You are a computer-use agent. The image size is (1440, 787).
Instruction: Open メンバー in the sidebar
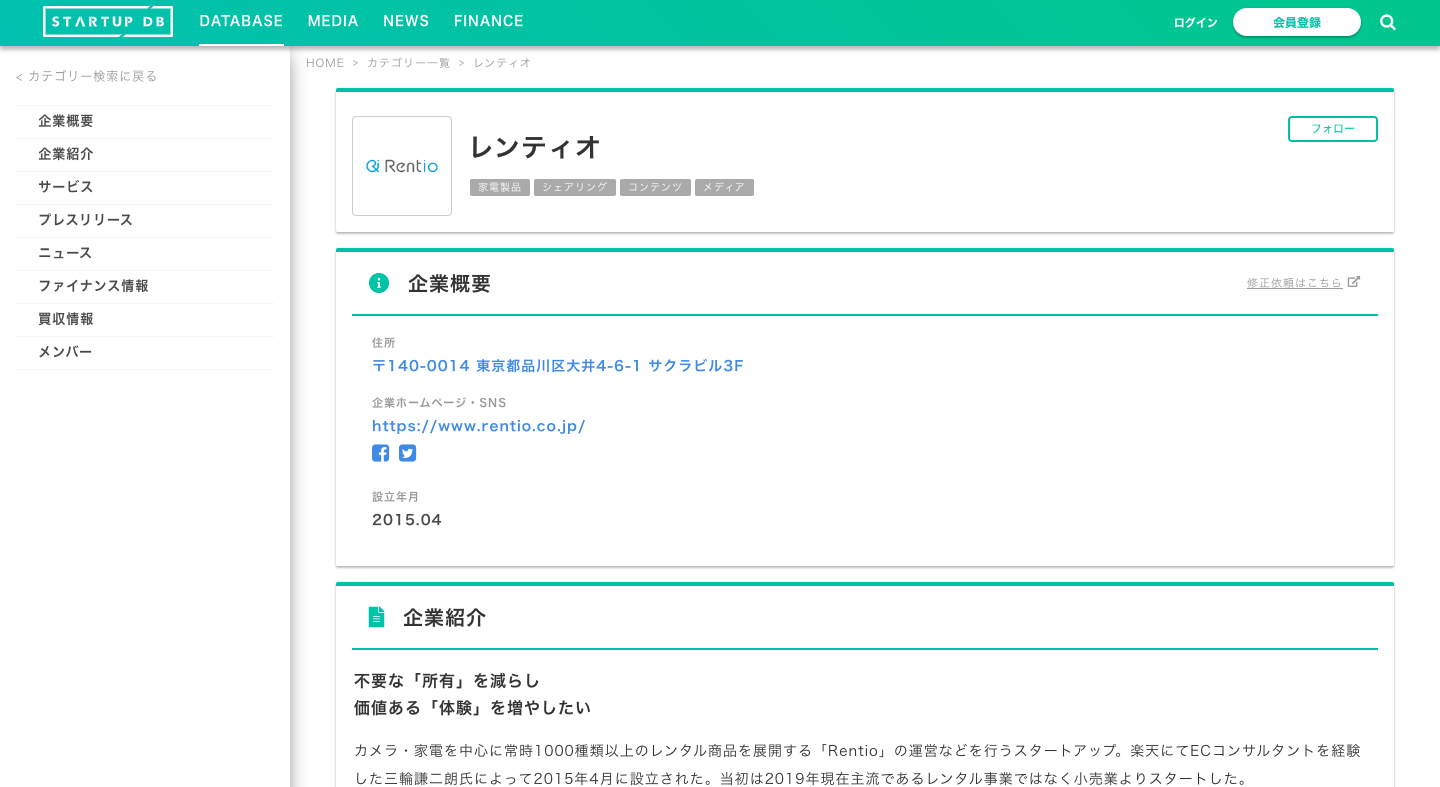point(64,352)
